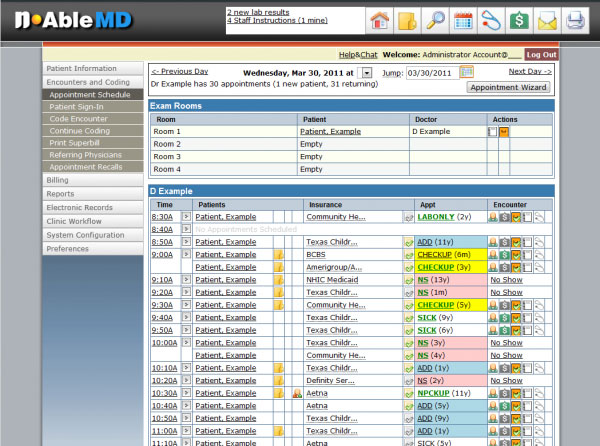Go to Previous Day link

(x=179, y=72)
